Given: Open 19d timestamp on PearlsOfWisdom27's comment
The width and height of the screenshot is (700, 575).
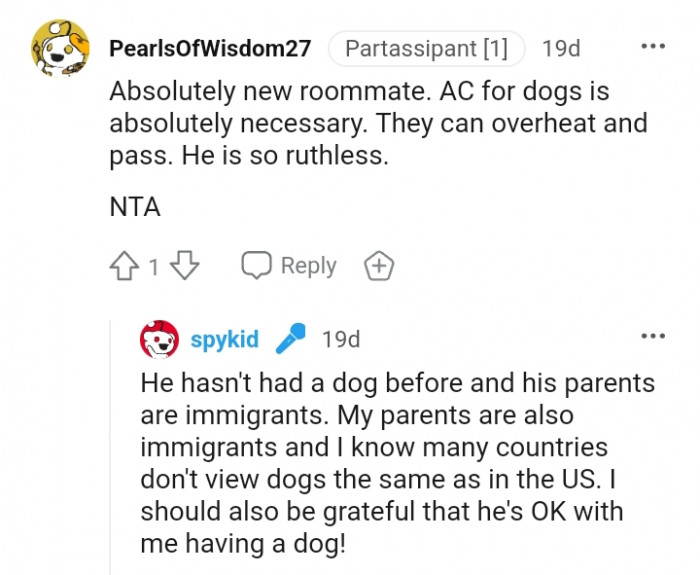Looking at the screenshot, I should click(x=560, y=48).
